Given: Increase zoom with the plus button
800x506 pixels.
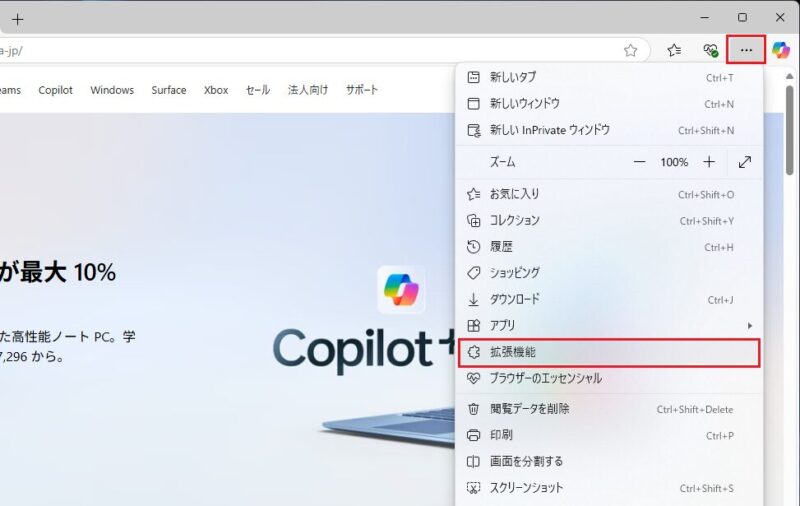Looking at the screenshot, I should tap(709, 162).
